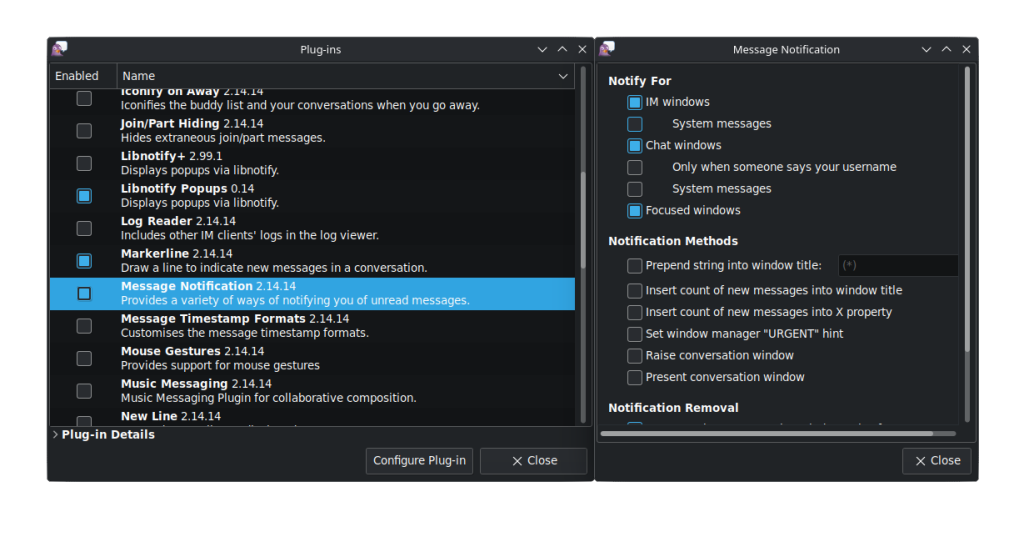Select the Markerline plug-in row
Screen dimensions: 1024x537
tap(312, 261)
